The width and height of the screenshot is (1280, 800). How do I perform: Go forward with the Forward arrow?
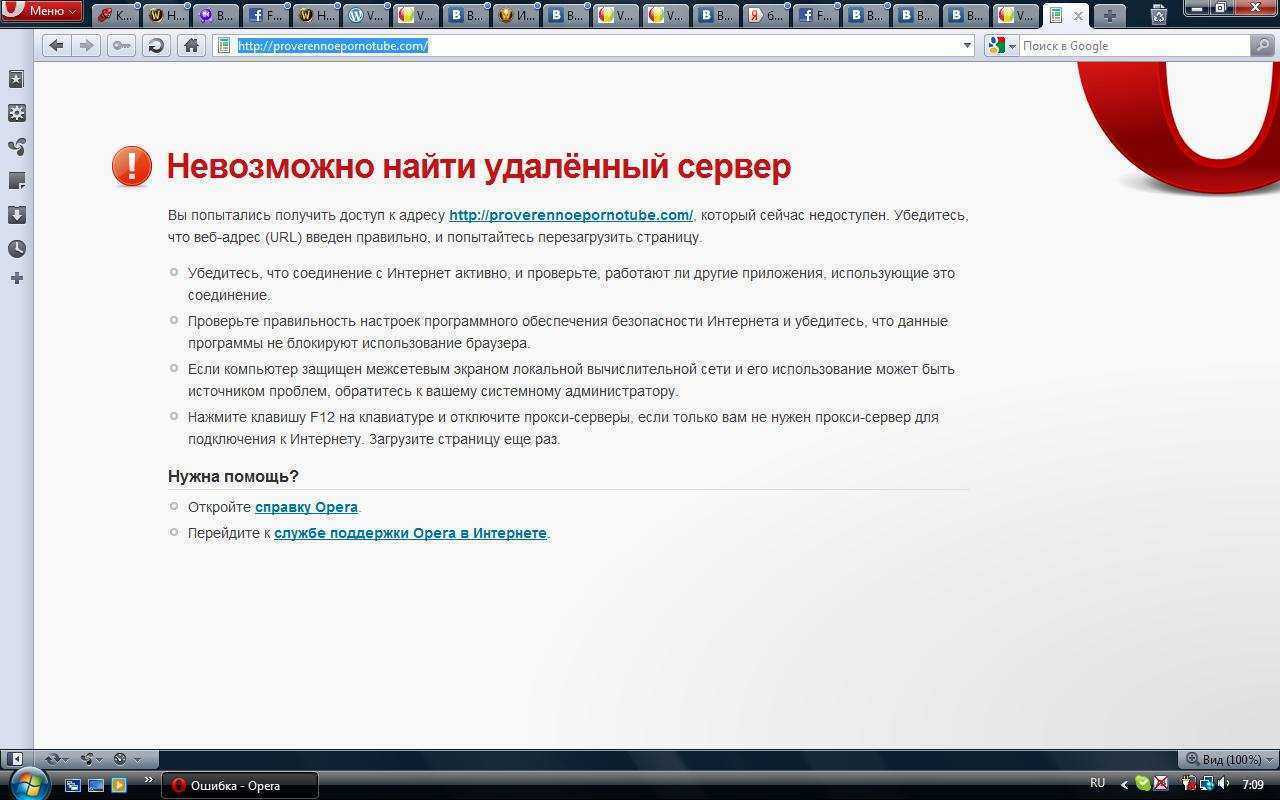click(x=87, y=45)
